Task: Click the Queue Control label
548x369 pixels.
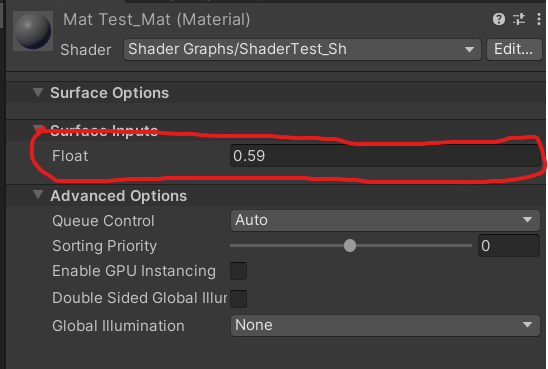Action: 103,221
